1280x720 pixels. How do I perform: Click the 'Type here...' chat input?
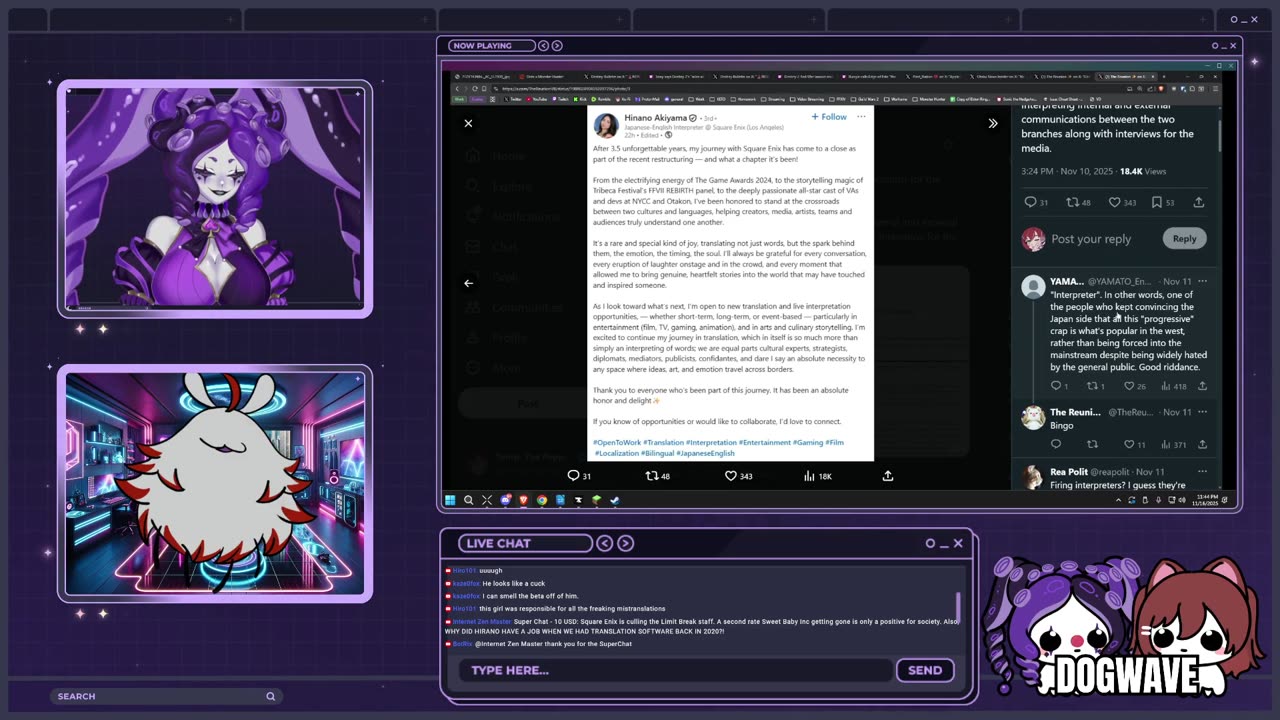[676, 670]
